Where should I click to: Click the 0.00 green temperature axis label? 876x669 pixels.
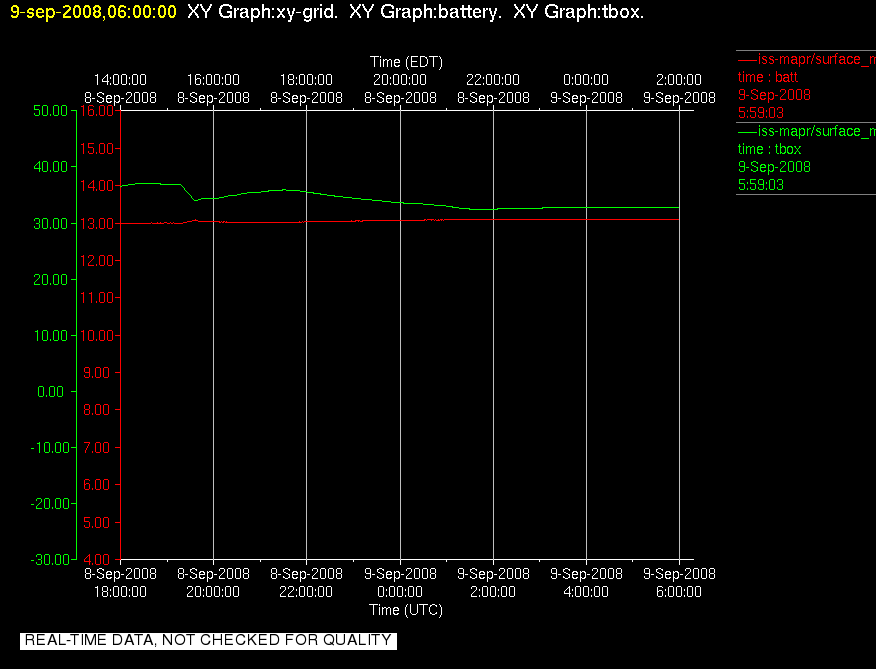tap(50, 392)
